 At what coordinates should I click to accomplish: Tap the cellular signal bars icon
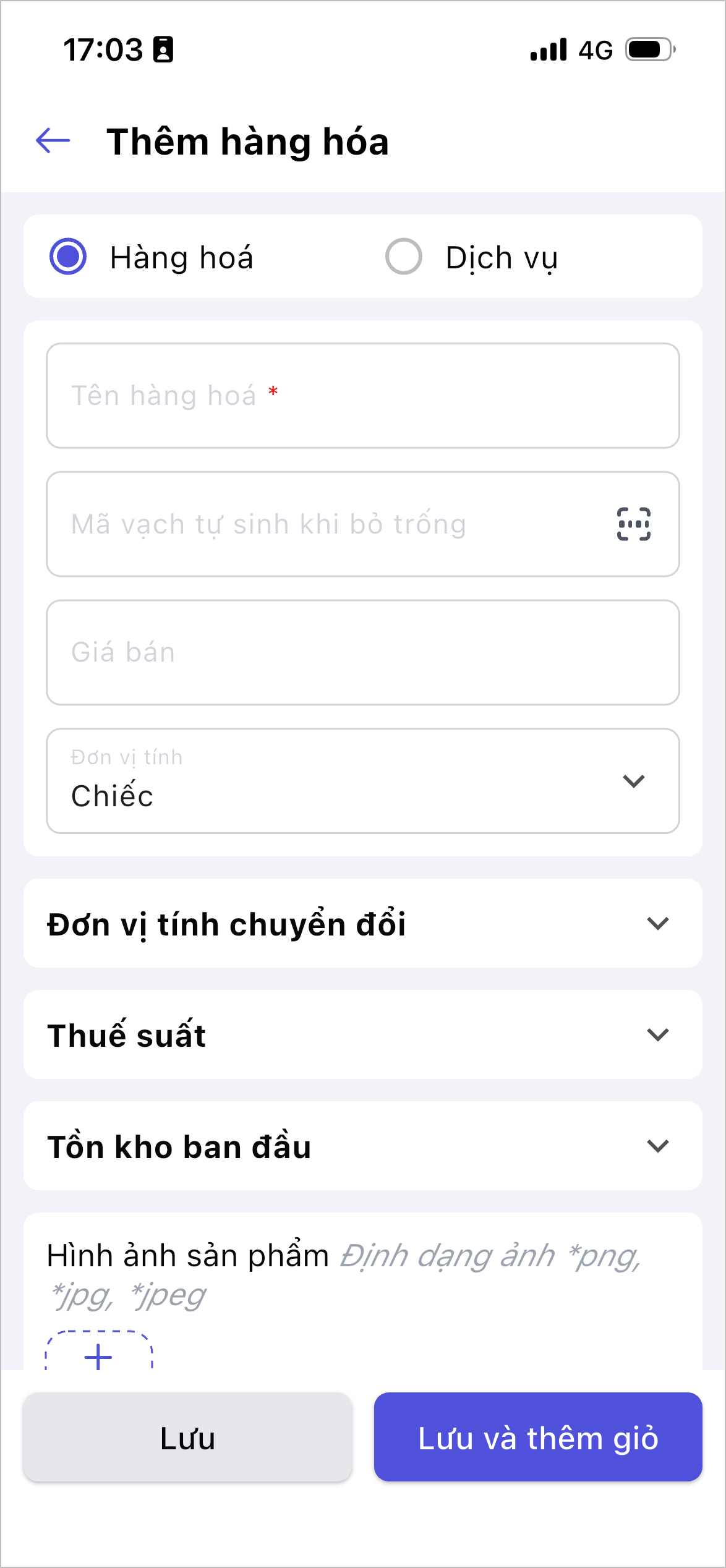click(549, 49)
